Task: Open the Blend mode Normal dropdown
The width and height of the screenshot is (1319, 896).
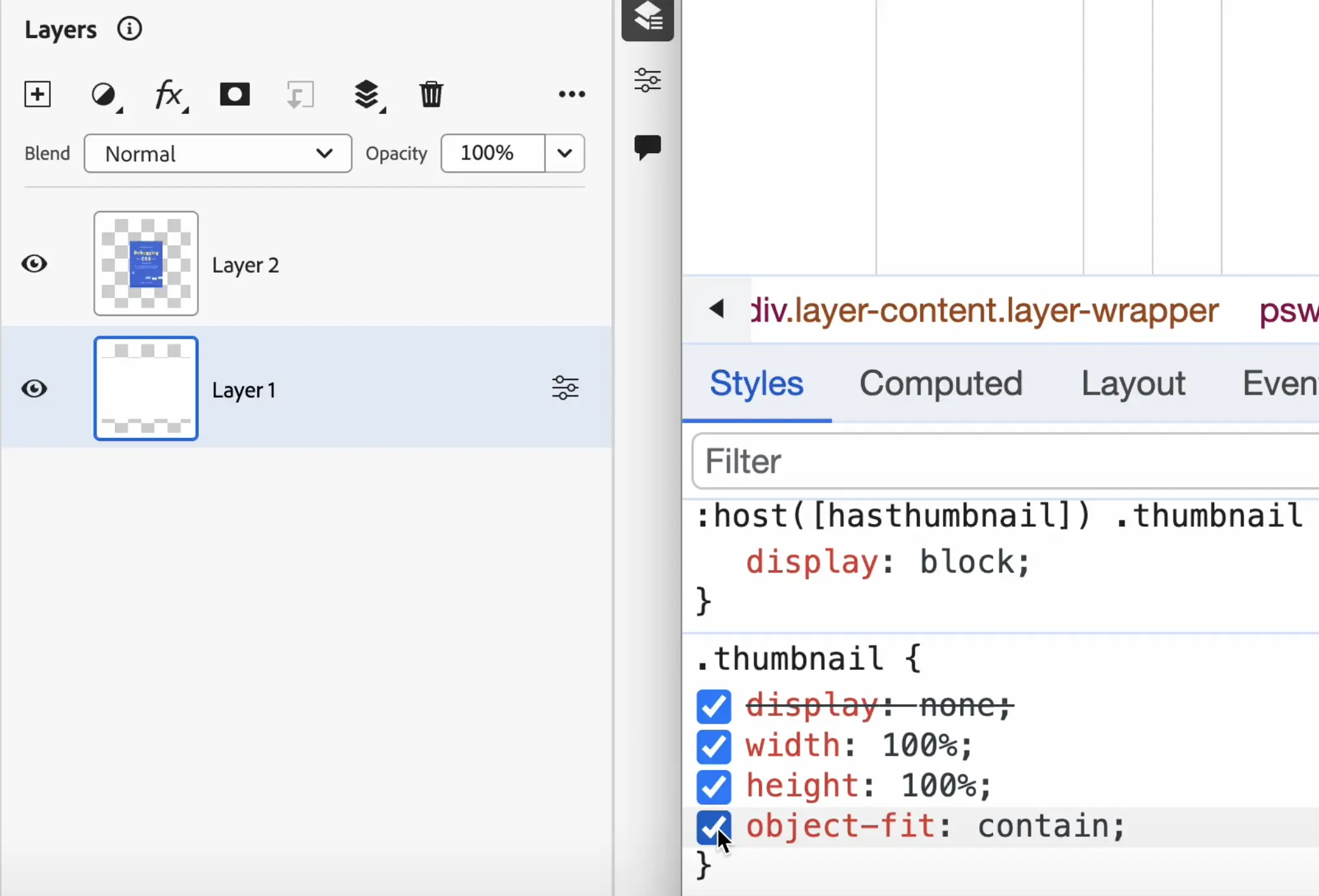Action: 218,153
